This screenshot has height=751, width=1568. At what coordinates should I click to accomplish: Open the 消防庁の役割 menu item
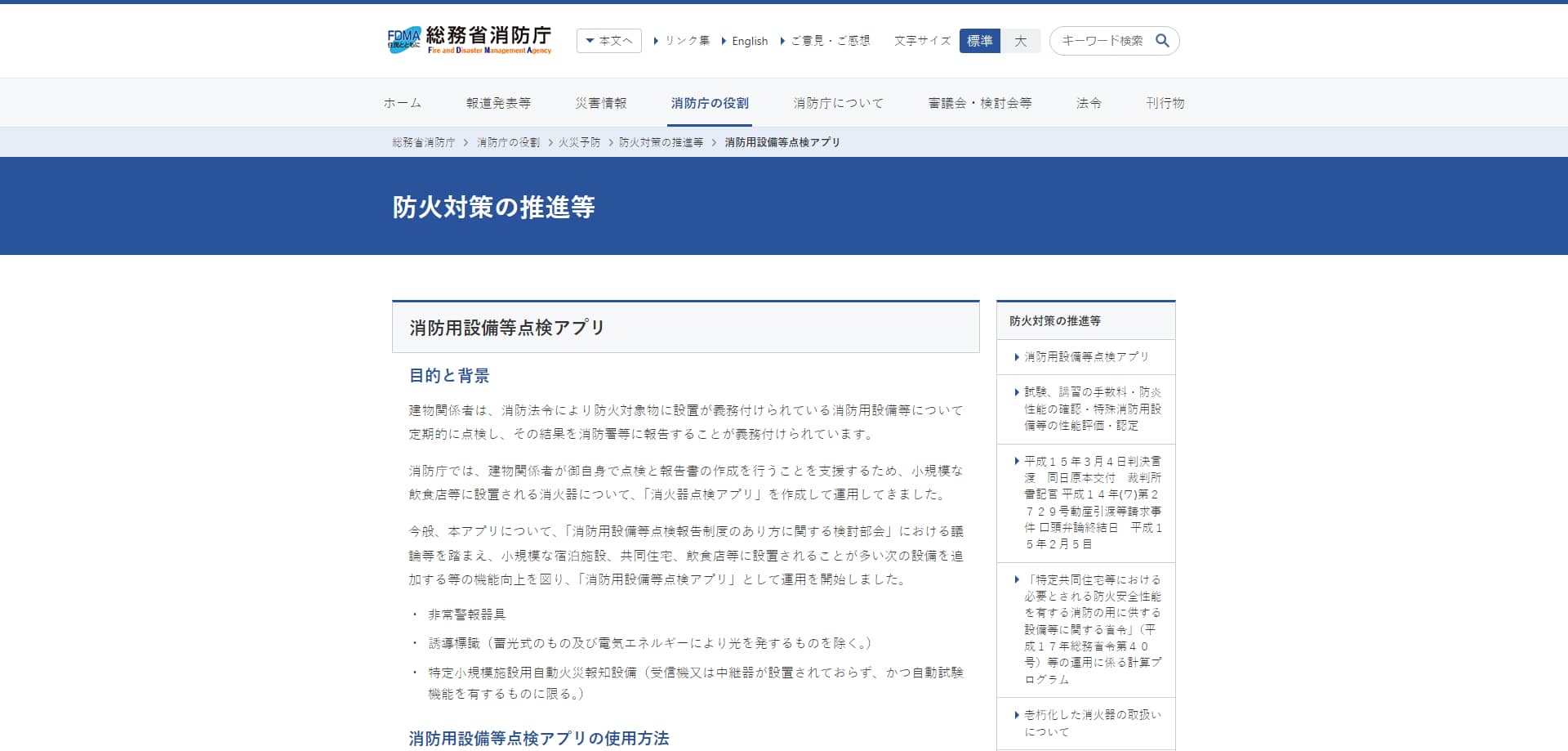click(710, 103)
